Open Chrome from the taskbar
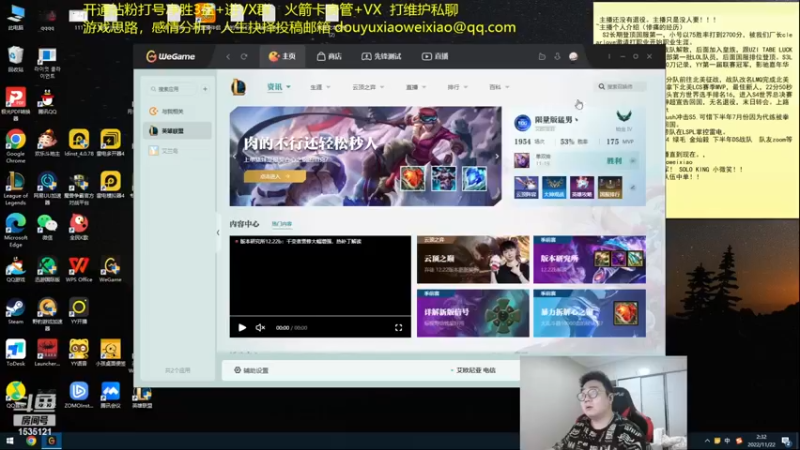The width and height of the screenshot is (800, 450). tap(31, 441)
